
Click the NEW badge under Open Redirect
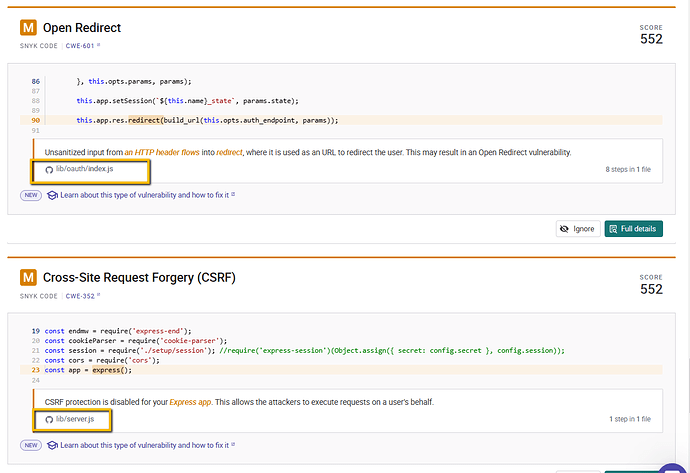coord(31,195)
